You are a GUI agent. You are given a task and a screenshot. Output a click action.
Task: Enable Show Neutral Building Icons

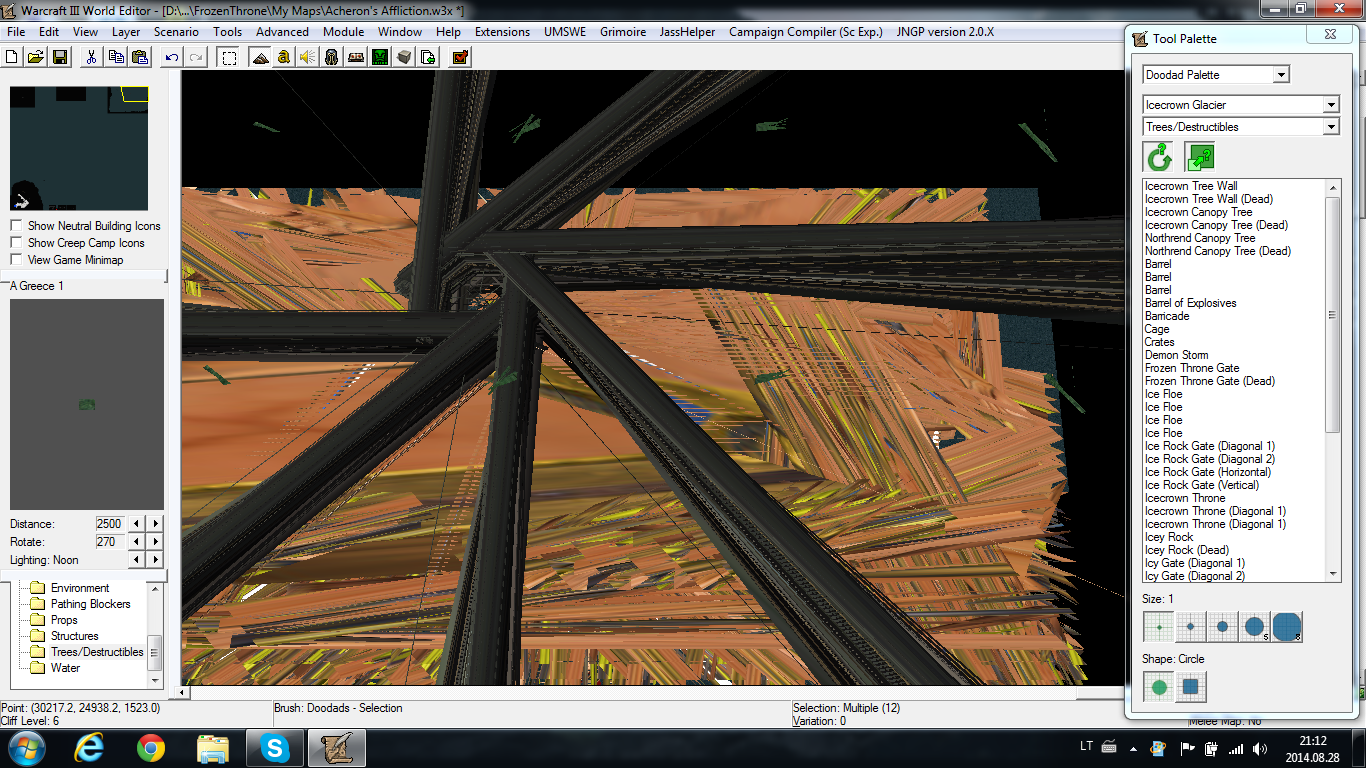(16, 226)
